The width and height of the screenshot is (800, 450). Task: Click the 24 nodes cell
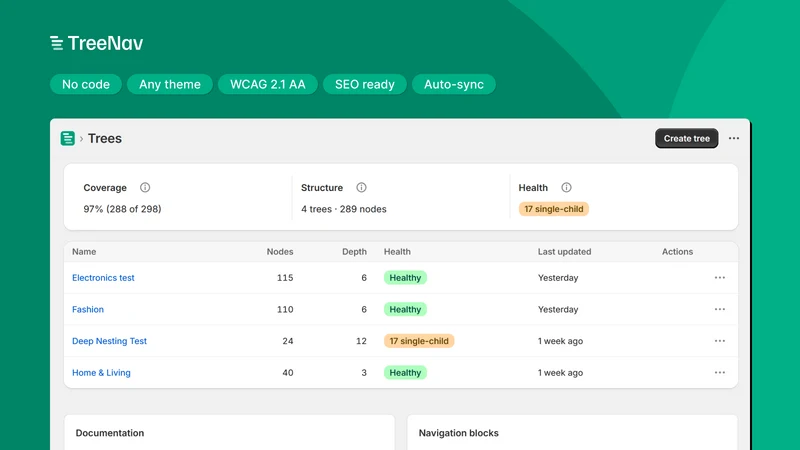coord(288,341)
